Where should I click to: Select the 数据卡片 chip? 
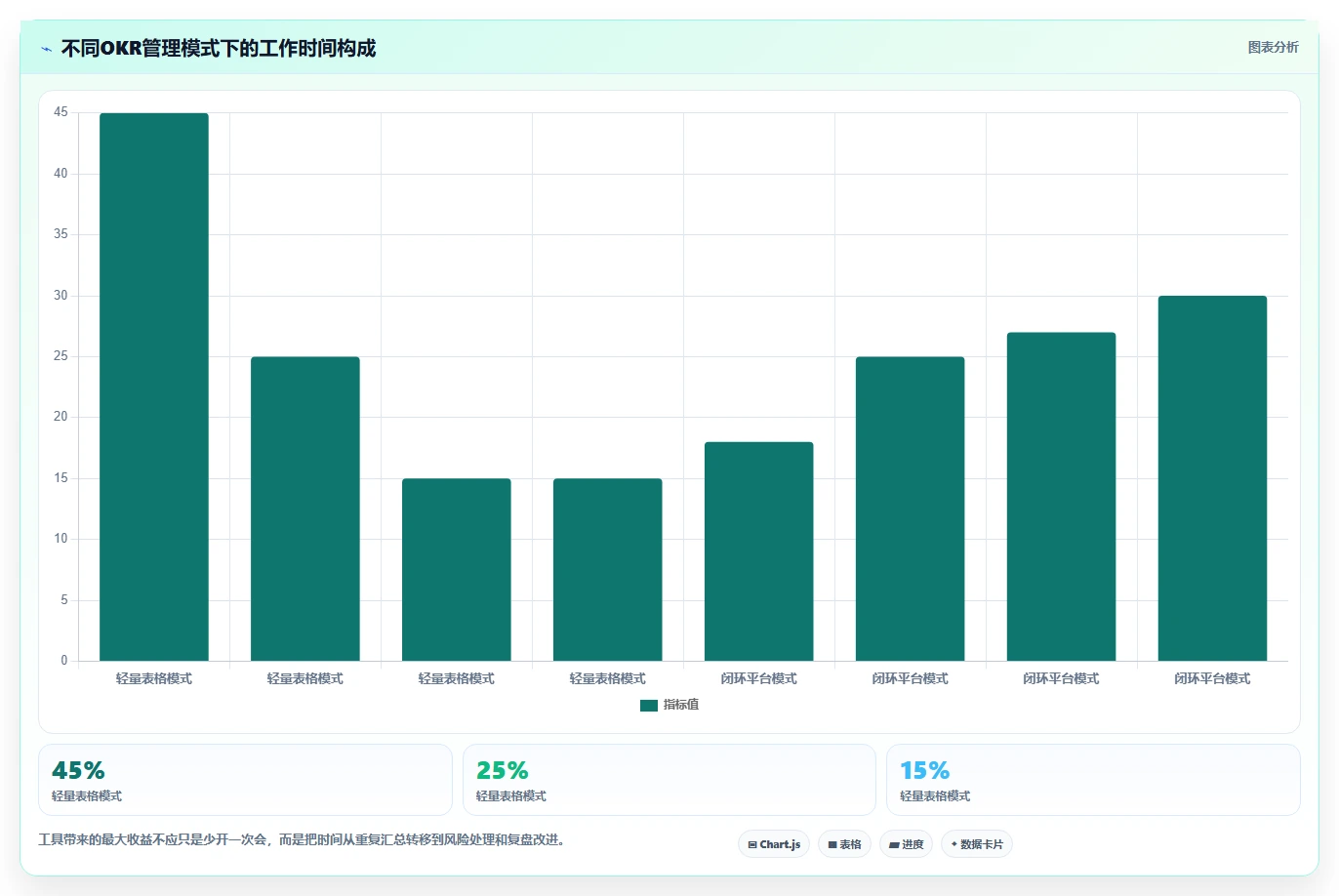click(977, 844)
